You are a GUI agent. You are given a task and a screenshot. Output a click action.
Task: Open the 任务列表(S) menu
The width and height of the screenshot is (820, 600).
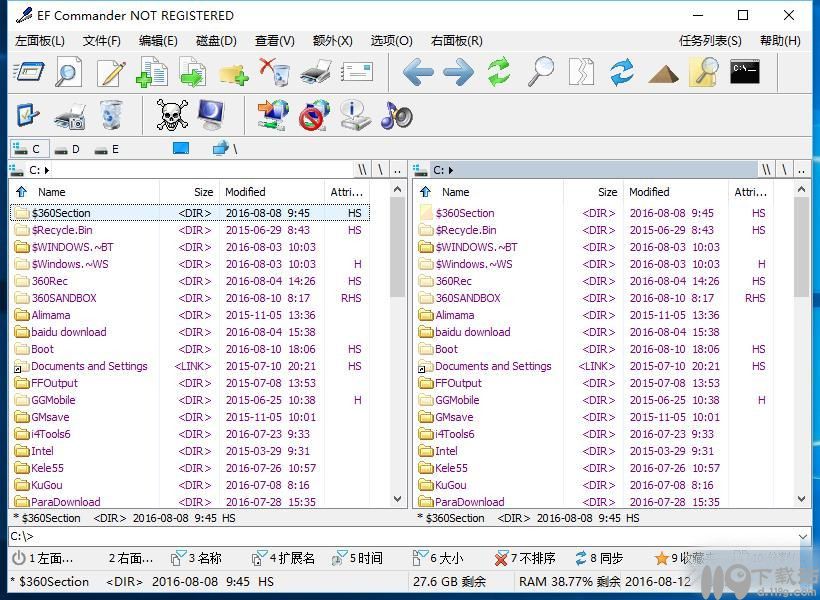point(710,41)
